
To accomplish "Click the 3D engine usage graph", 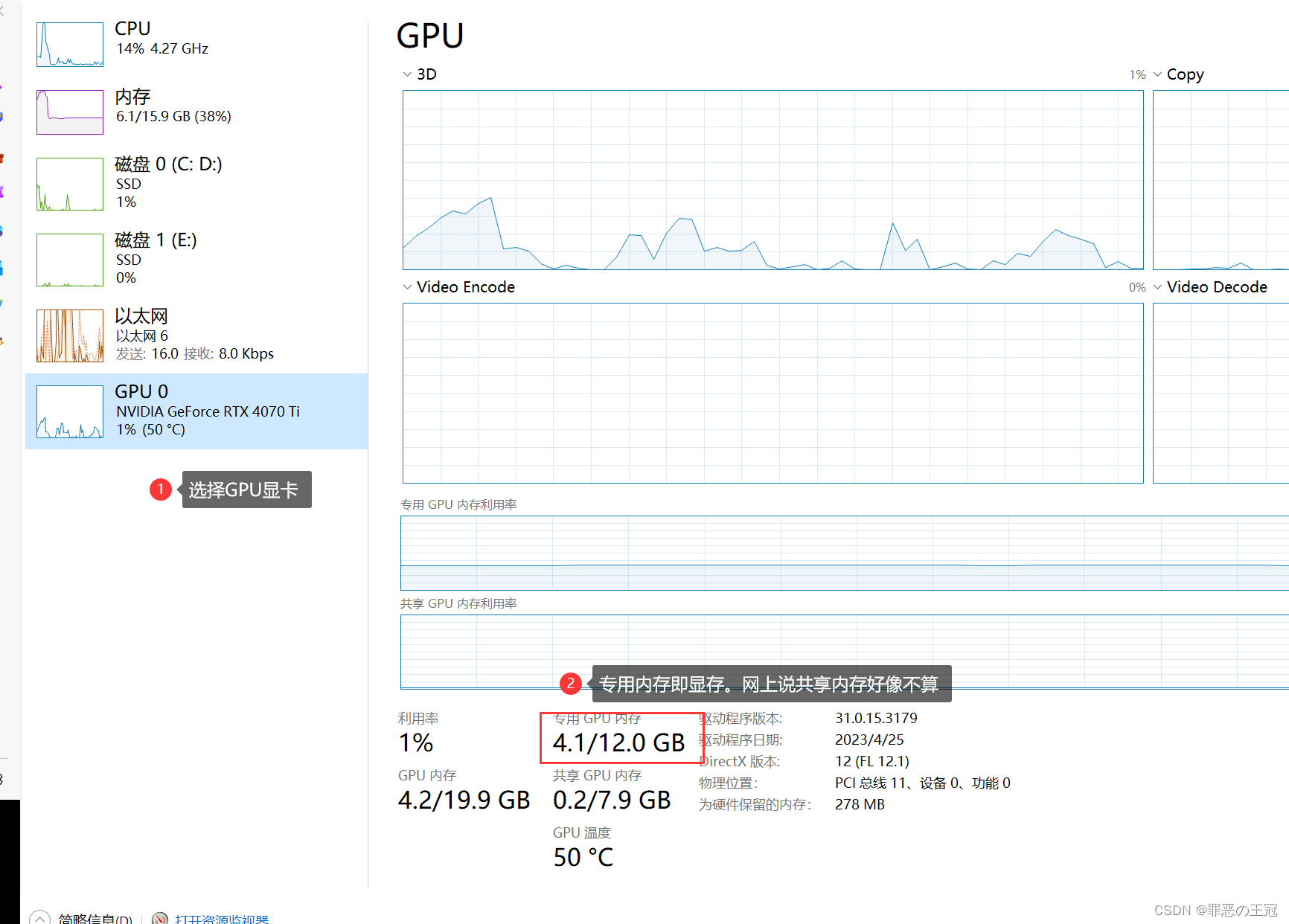I will [773, 180].
